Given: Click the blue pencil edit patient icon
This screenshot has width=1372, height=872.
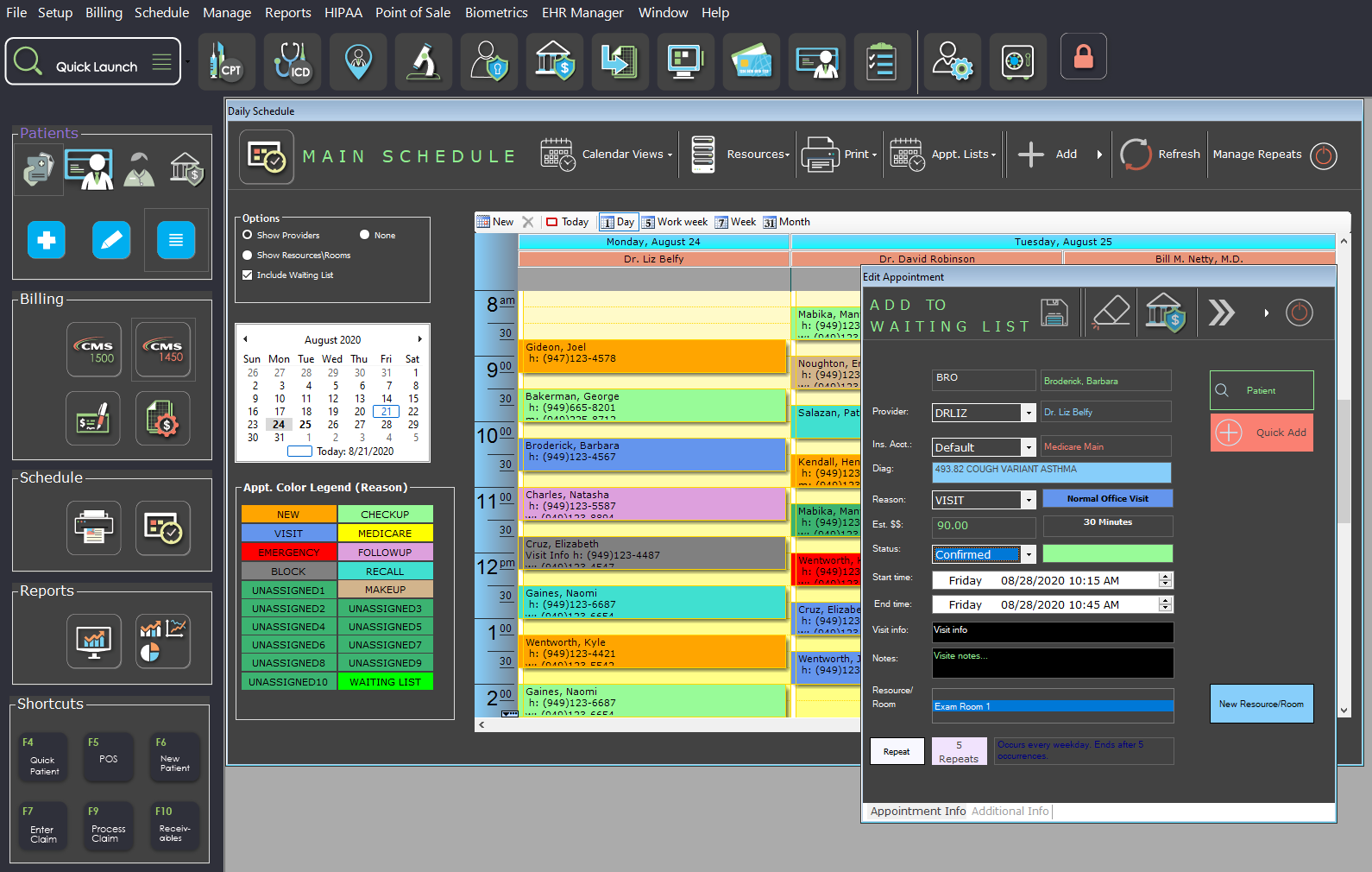Looking at the screenshot, I should coord(111,240).
